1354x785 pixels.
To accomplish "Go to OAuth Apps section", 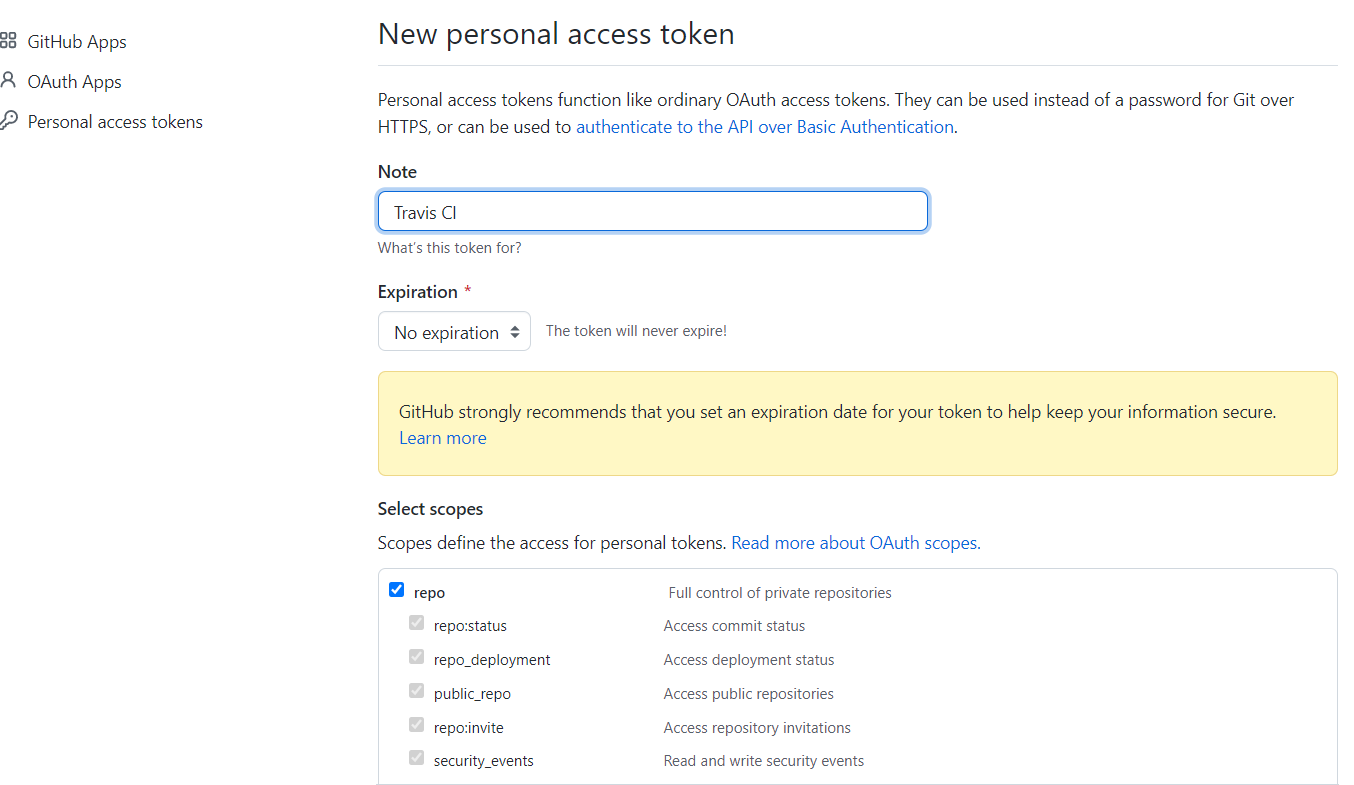I will 74,82.
